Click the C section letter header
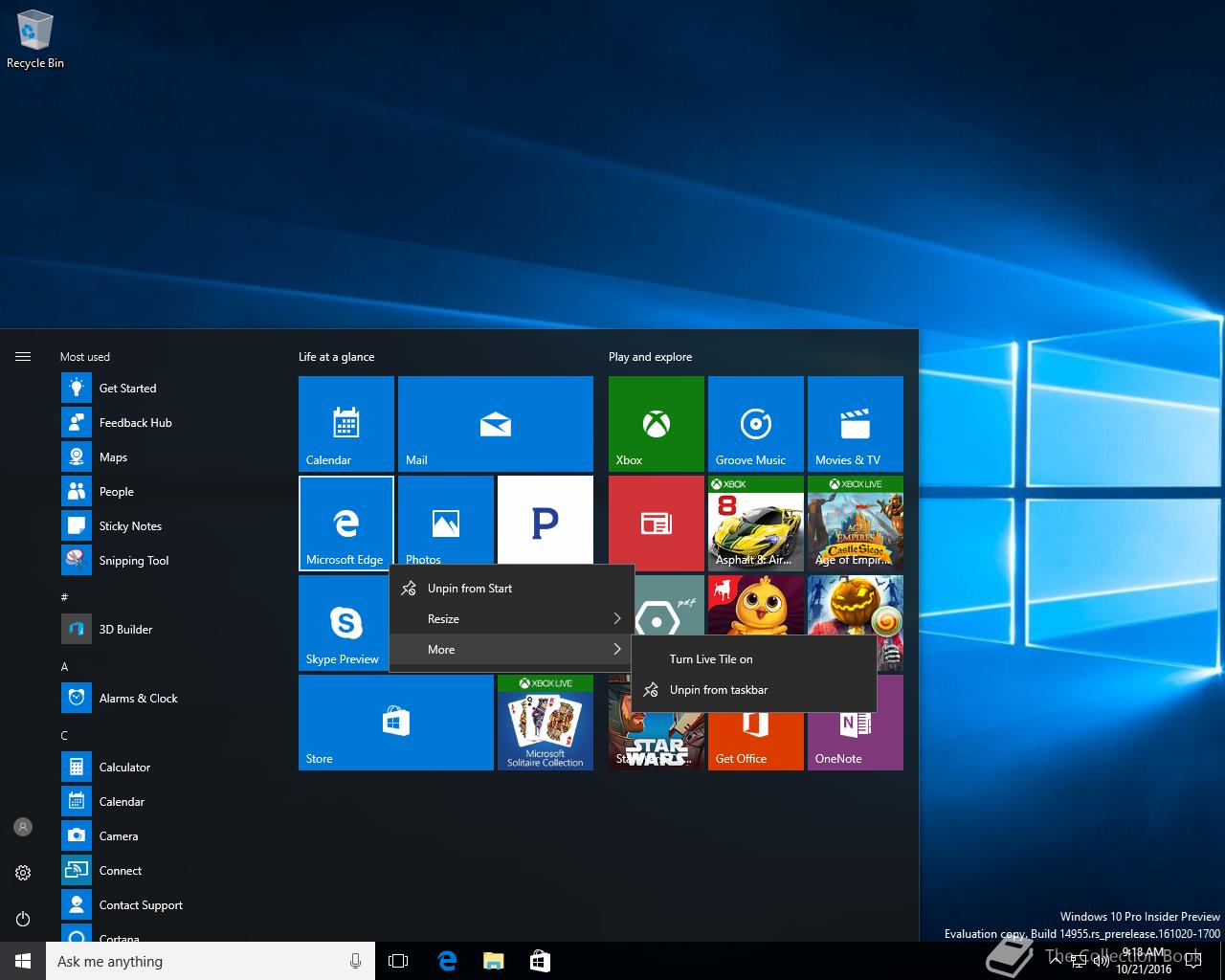Image resolution: width=1225 pixels, height=980 pixels. (64, 735)
